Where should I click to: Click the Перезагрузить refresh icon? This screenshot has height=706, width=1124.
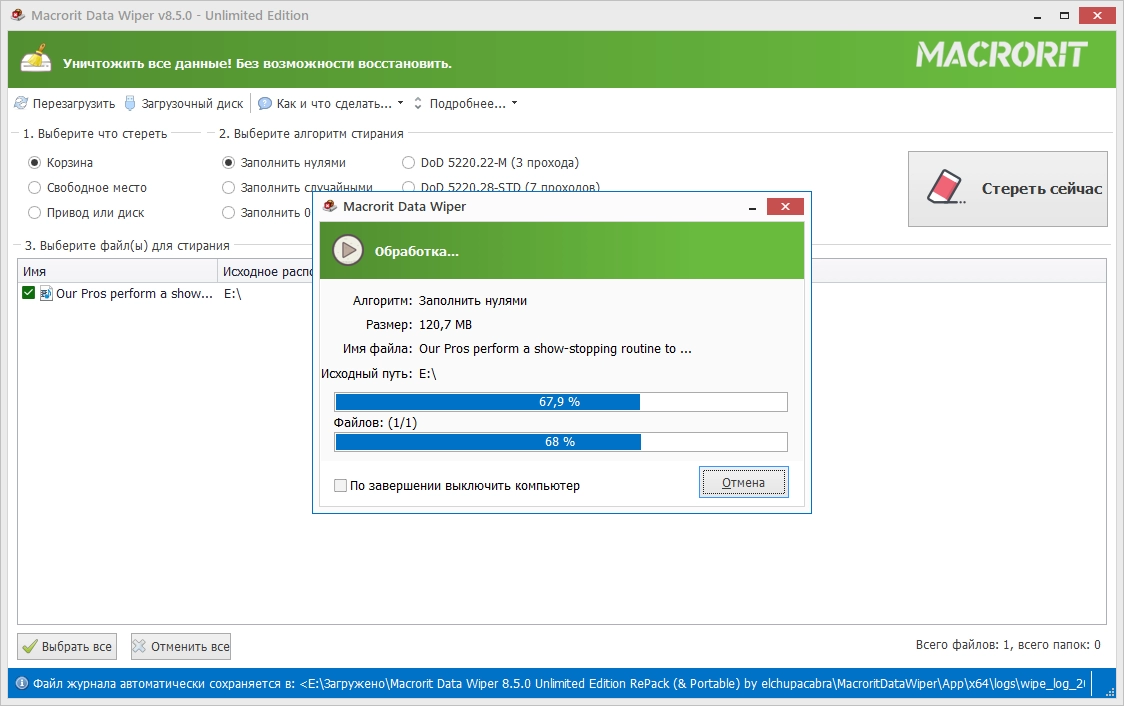(x=21, y=103)
